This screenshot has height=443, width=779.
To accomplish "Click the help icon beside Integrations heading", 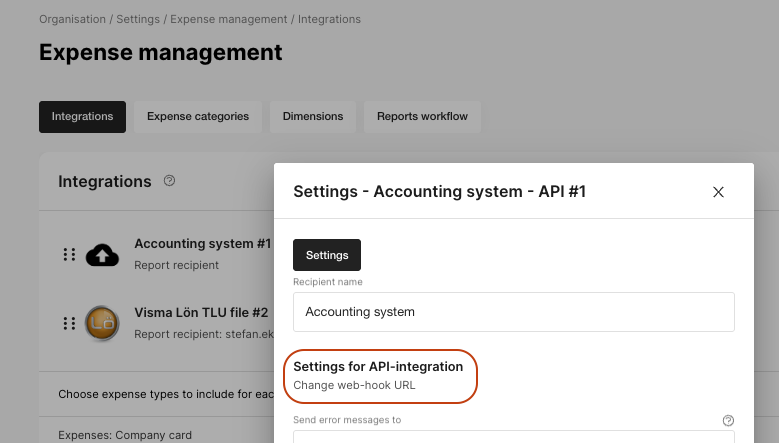I will click(169, 181).
